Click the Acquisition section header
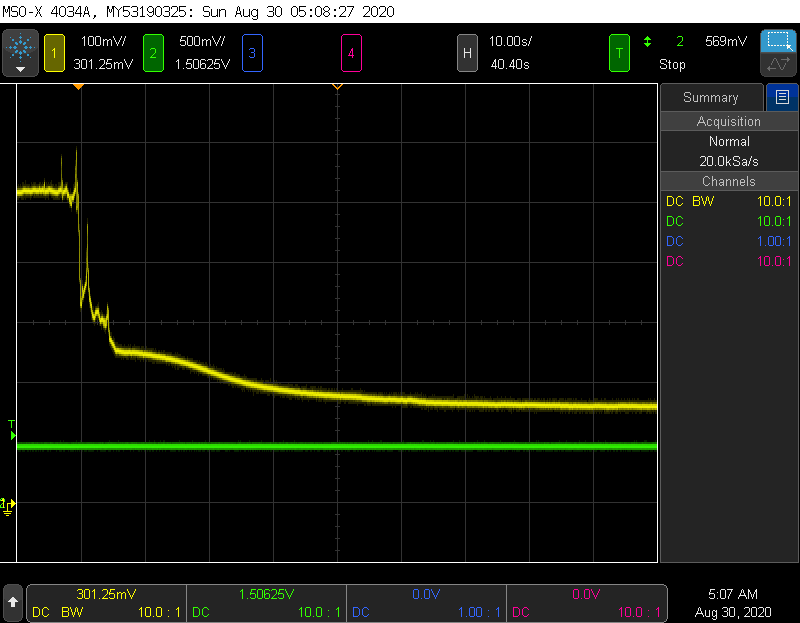The height and width of the screenshot is (623, 800). 728,121
